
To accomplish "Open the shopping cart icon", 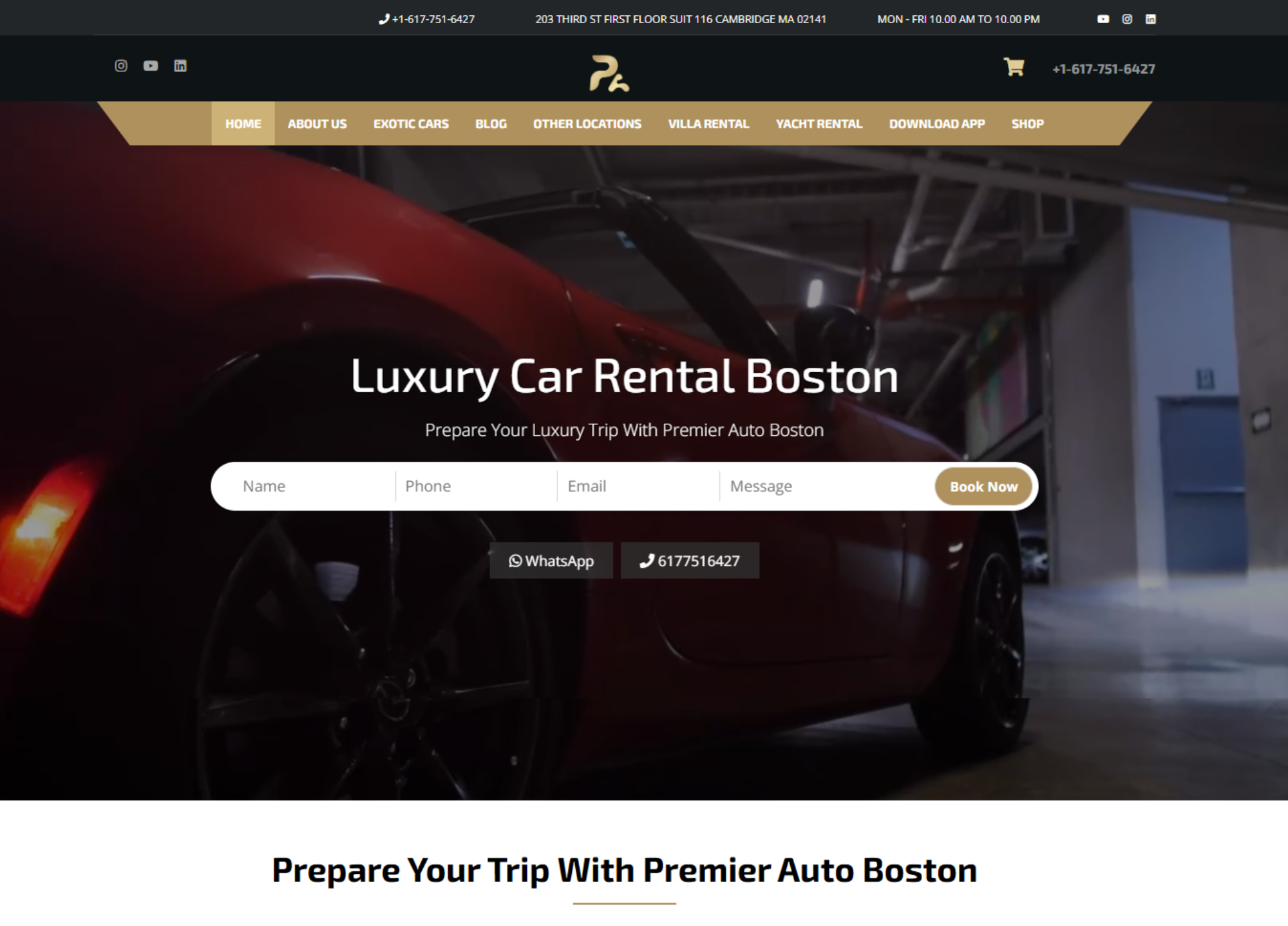I will tap(1014, 67).
